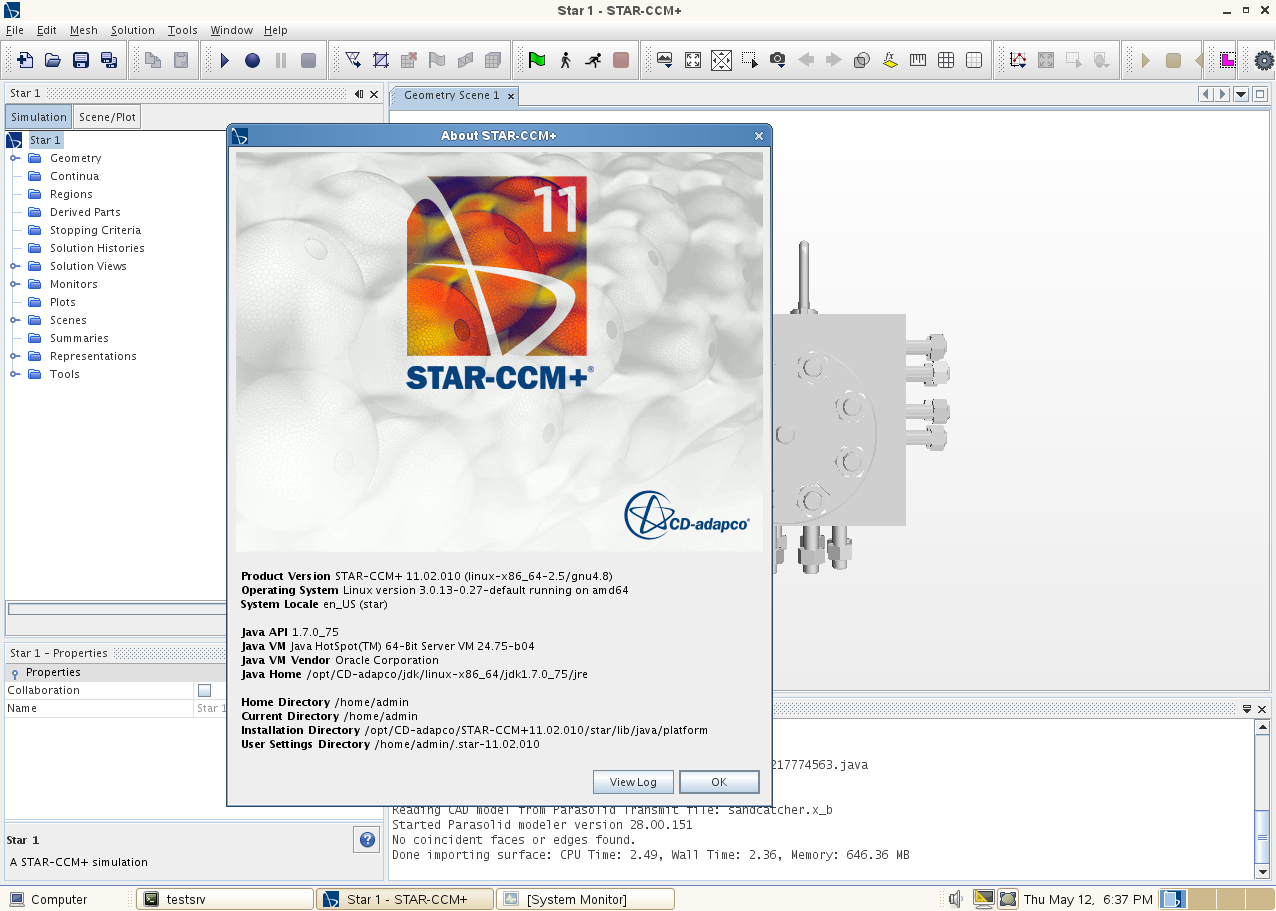1276x911 pixels.
Task: Expand the Scenes tree node
Action: coord(15,320)
